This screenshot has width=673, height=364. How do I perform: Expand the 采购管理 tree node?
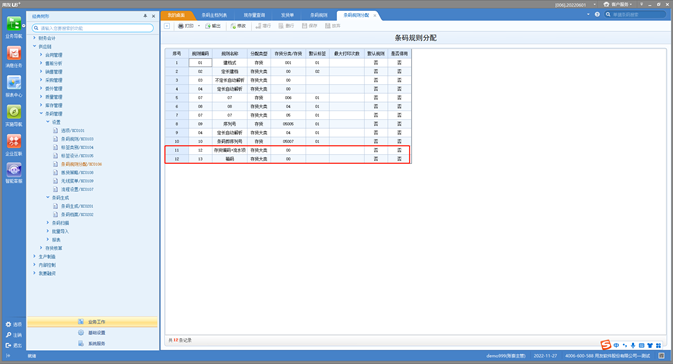pos(41,80)
